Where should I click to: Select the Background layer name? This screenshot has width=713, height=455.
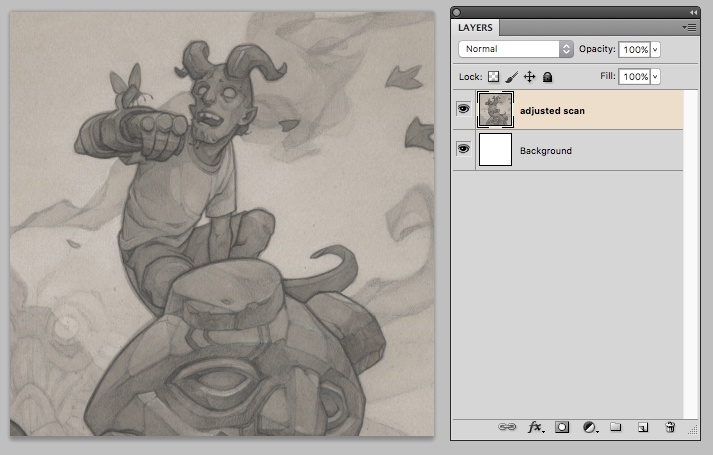(x=546, y=150)
